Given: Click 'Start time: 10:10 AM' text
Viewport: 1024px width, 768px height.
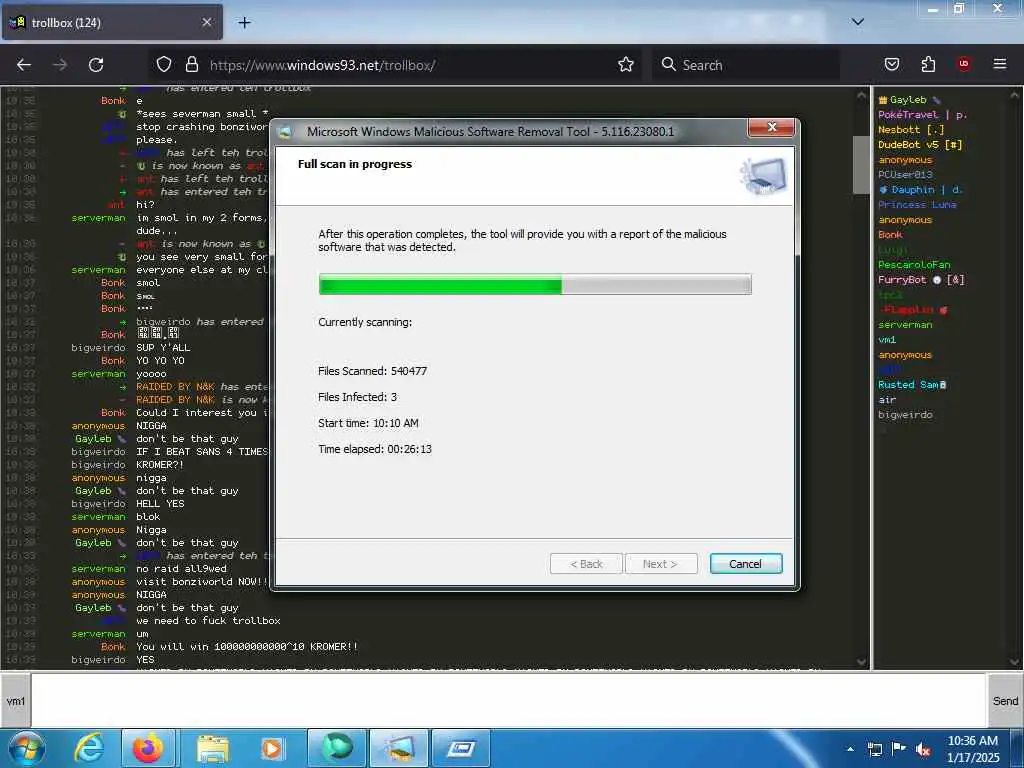Looking at the screenshot, I should coord(368,423).
